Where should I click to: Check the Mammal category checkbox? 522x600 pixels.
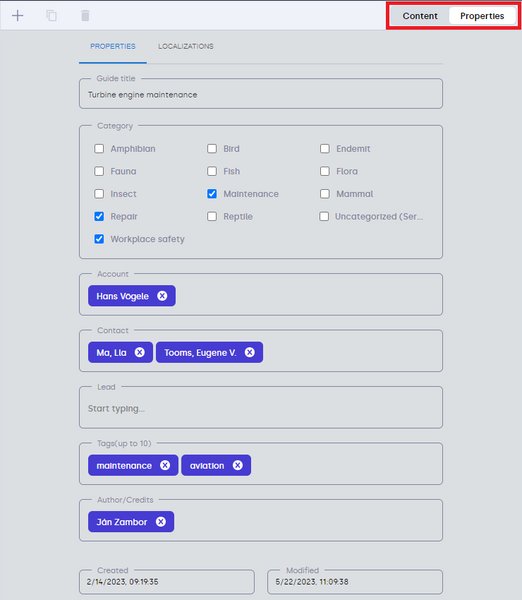coord(325,194)
